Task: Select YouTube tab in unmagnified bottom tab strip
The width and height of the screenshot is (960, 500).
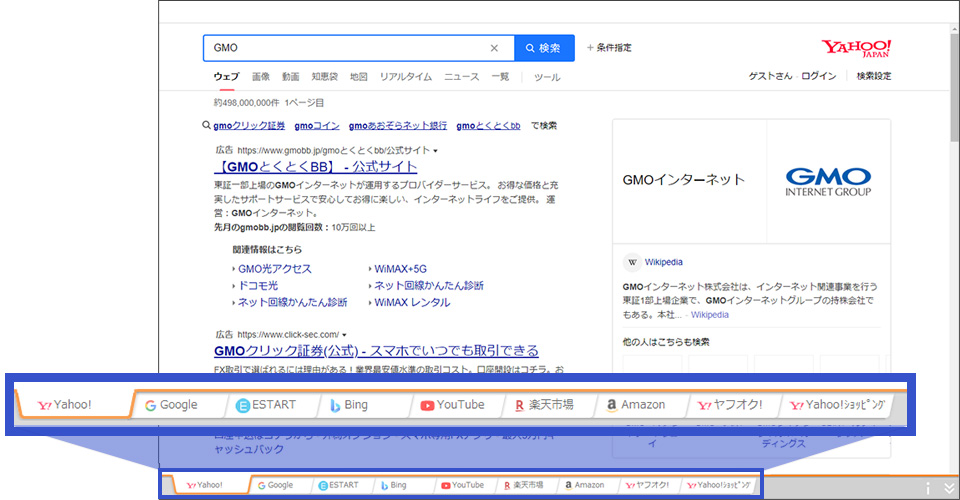Action: [463, 485]
